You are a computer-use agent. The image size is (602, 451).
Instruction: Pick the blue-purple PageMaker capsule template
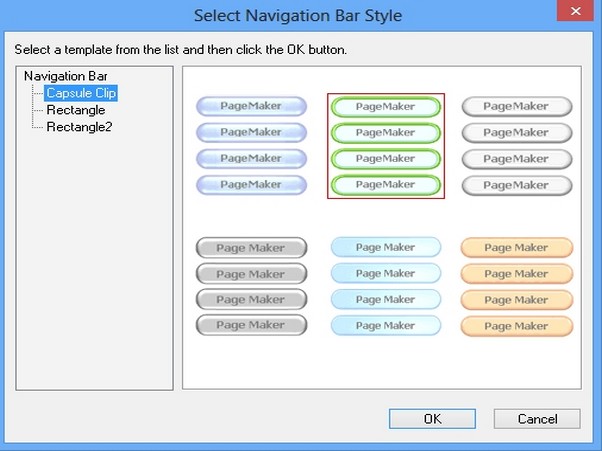pyautogui.click(x=251, y=145)
